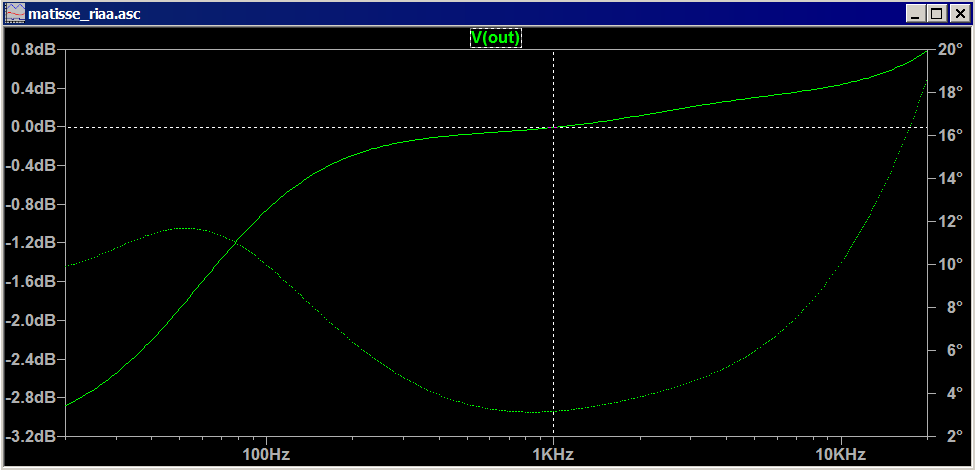Click the 10° phase axis label
Viewport: 975px width, 470px height.
click(950, 265)
